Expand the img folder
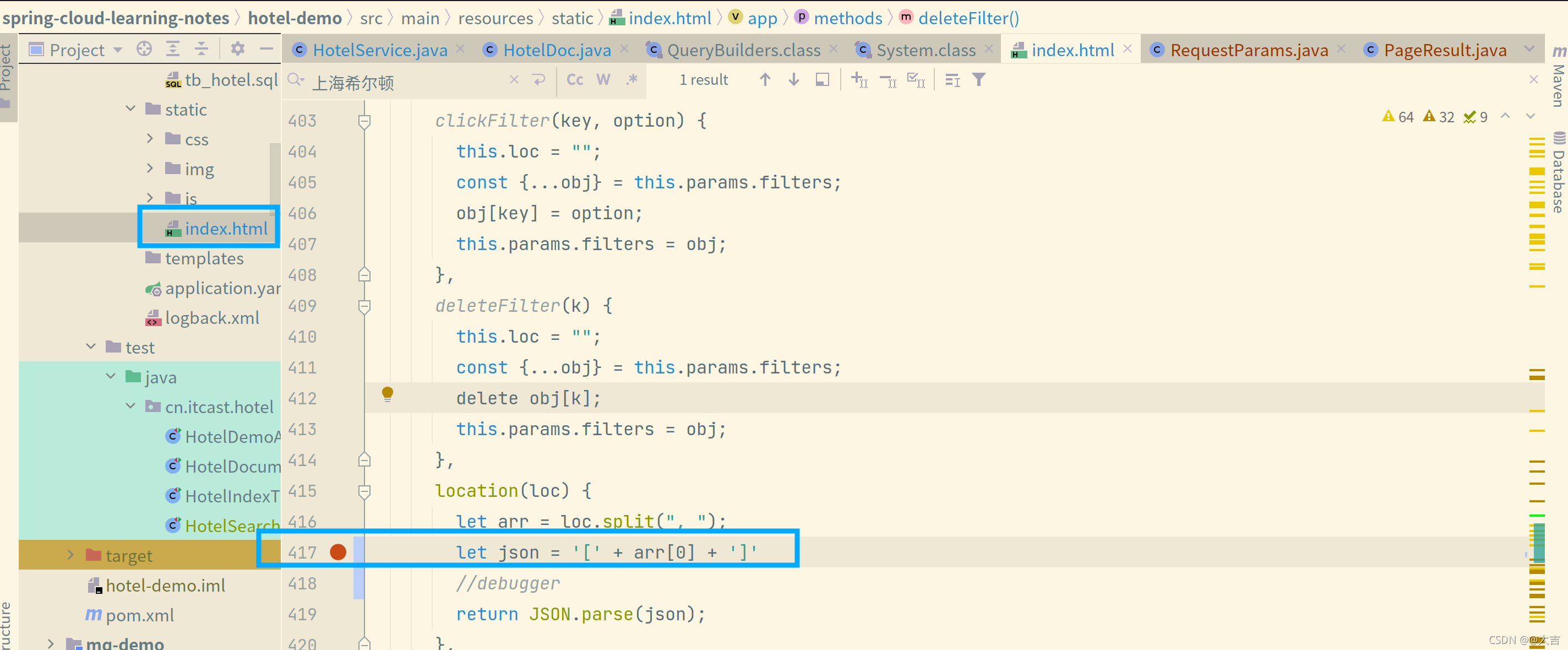The width and height of the screenshot is (1568, 650). [x=150, y=168]
